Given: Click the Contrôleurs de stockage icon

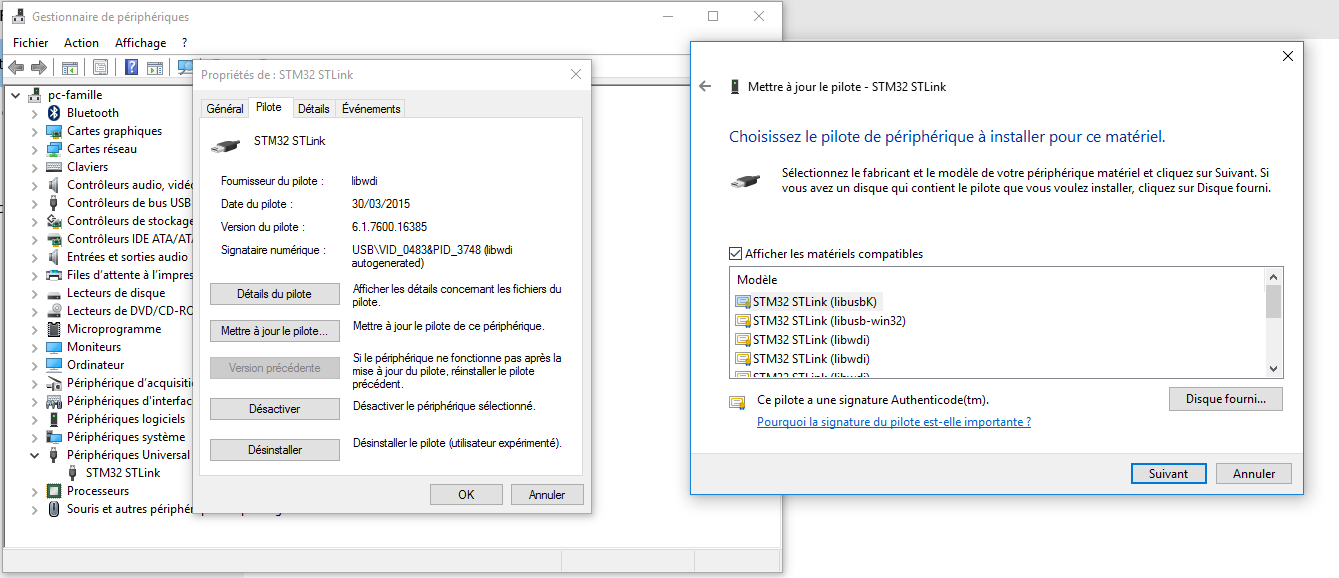Looking at the screenshot, I should (56, 221).
